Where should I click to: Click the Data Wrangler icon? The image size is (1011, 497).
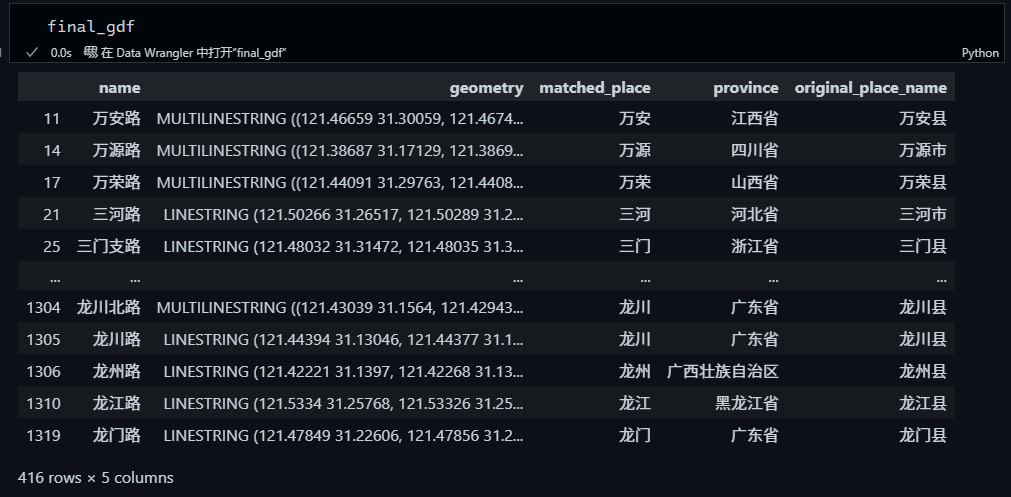click(x=90, y=53)
